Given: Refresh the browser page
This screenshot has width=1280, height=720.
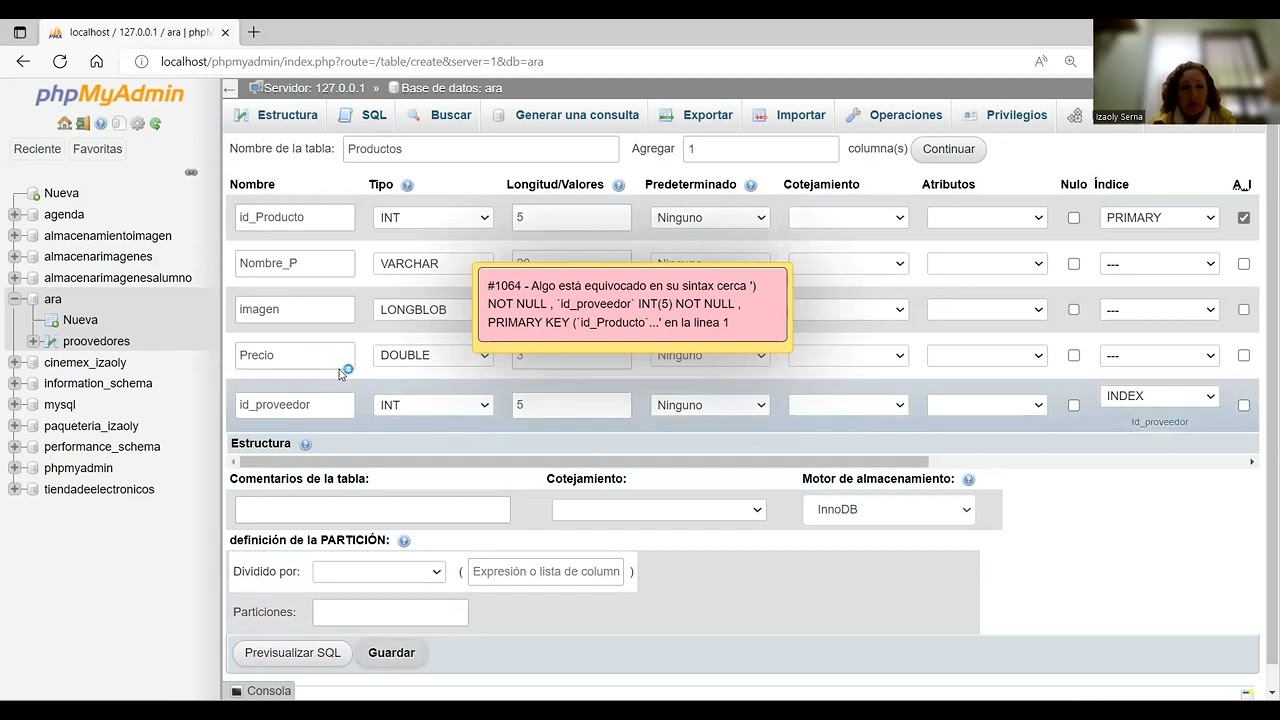Looking at the screenshot, I should (x=60, y=61).
